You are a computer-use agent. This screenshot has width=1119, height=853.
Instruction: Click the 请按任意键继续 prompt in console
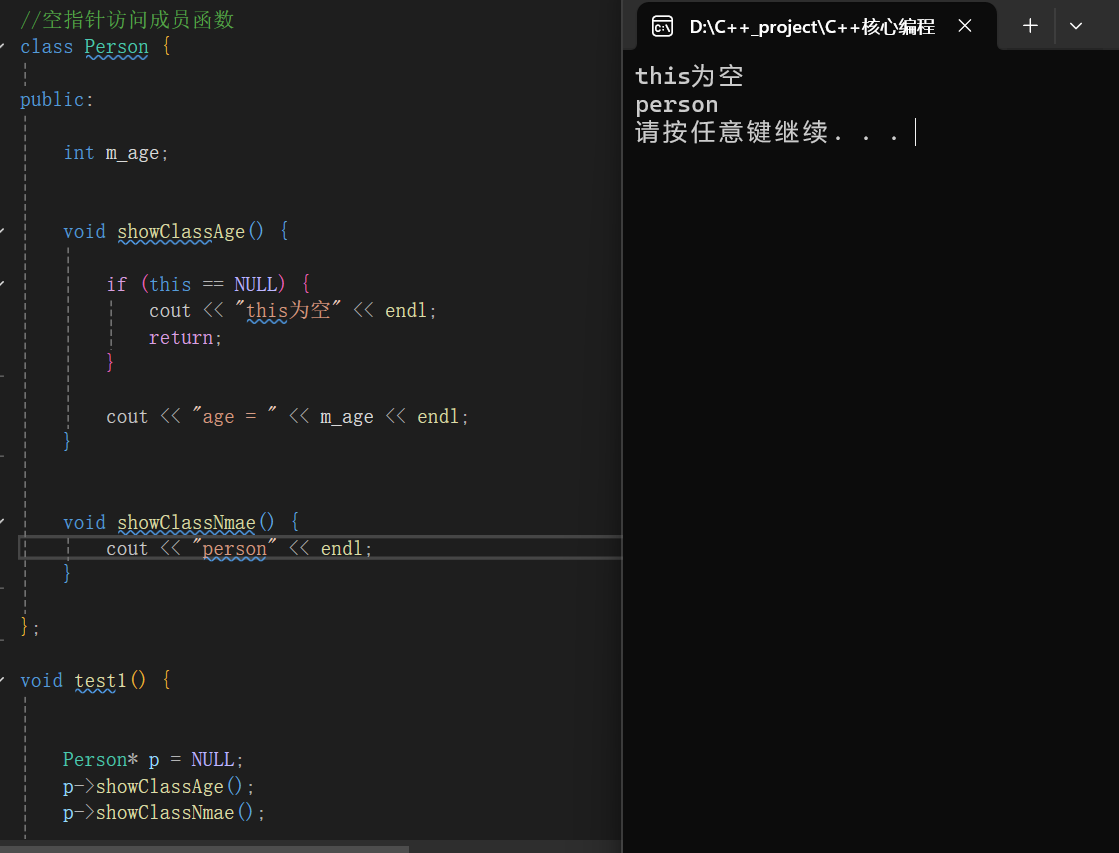coord(768,132)
